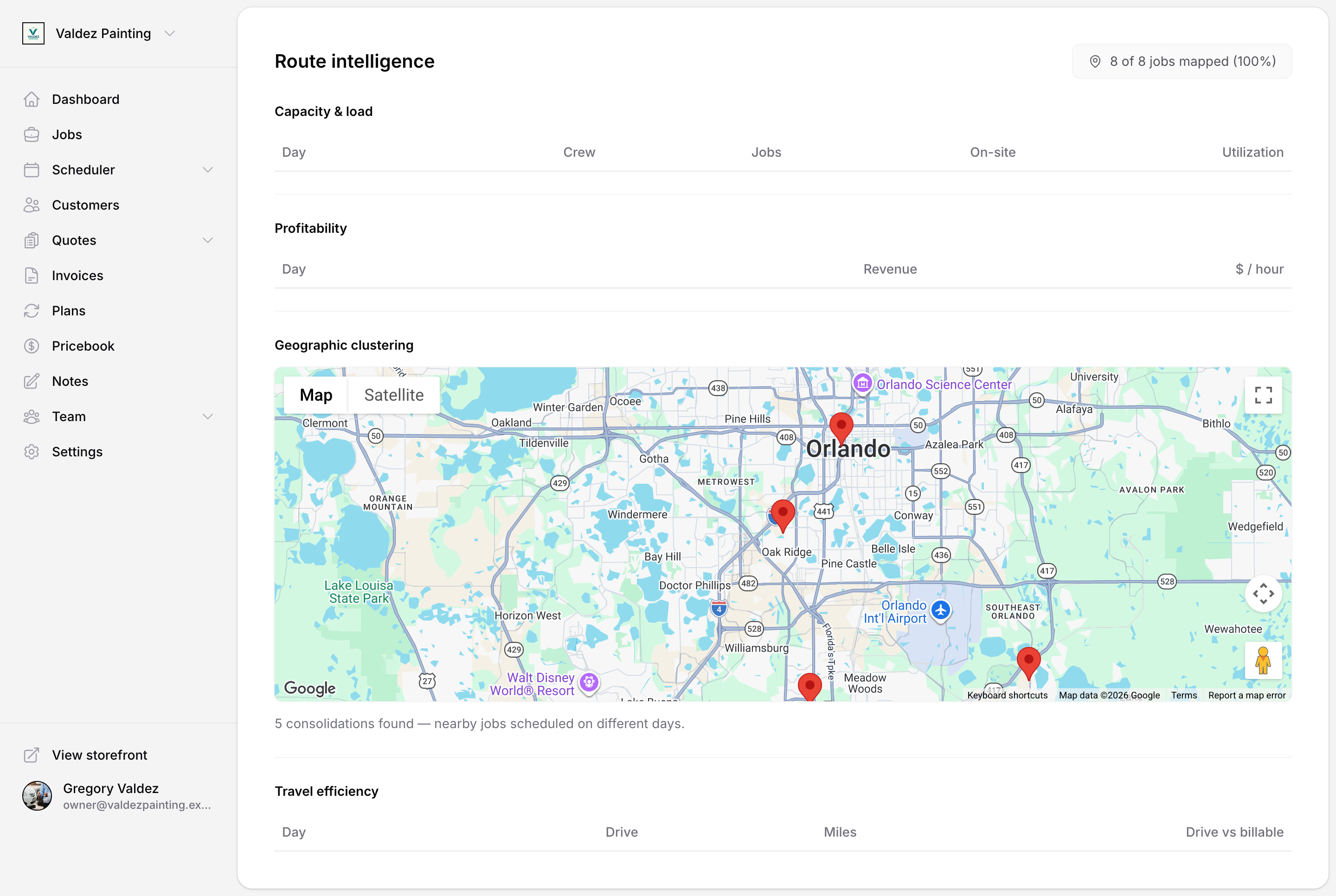The width and height of the screenshot is (1336, 896).
Task: Expand the Quotes submenu chevron
Action: [x=208, y=241]
